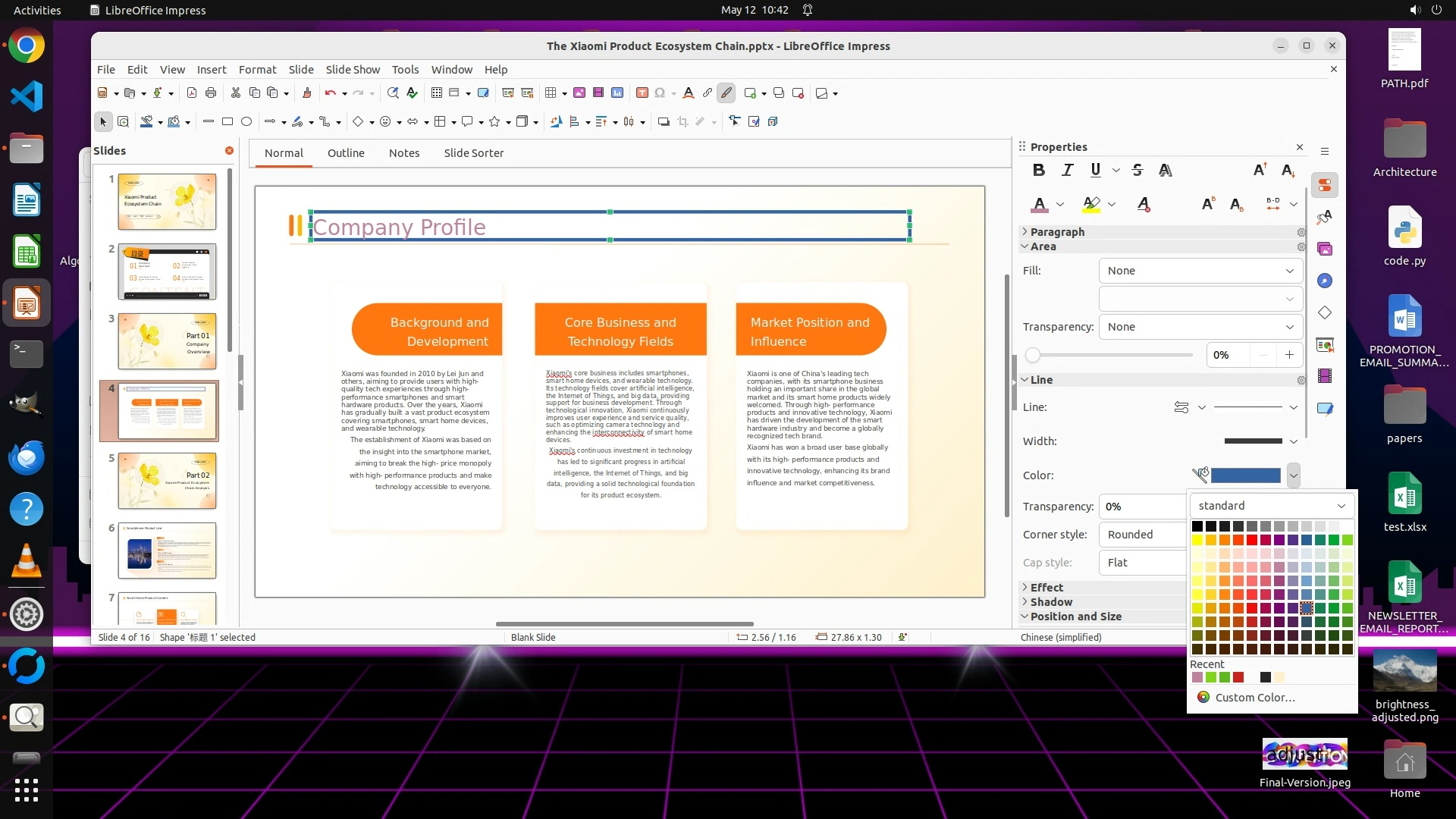1456x819 pixels.
Task: Select the Rectangle drawing tool
Action: [x=227, y=121]
